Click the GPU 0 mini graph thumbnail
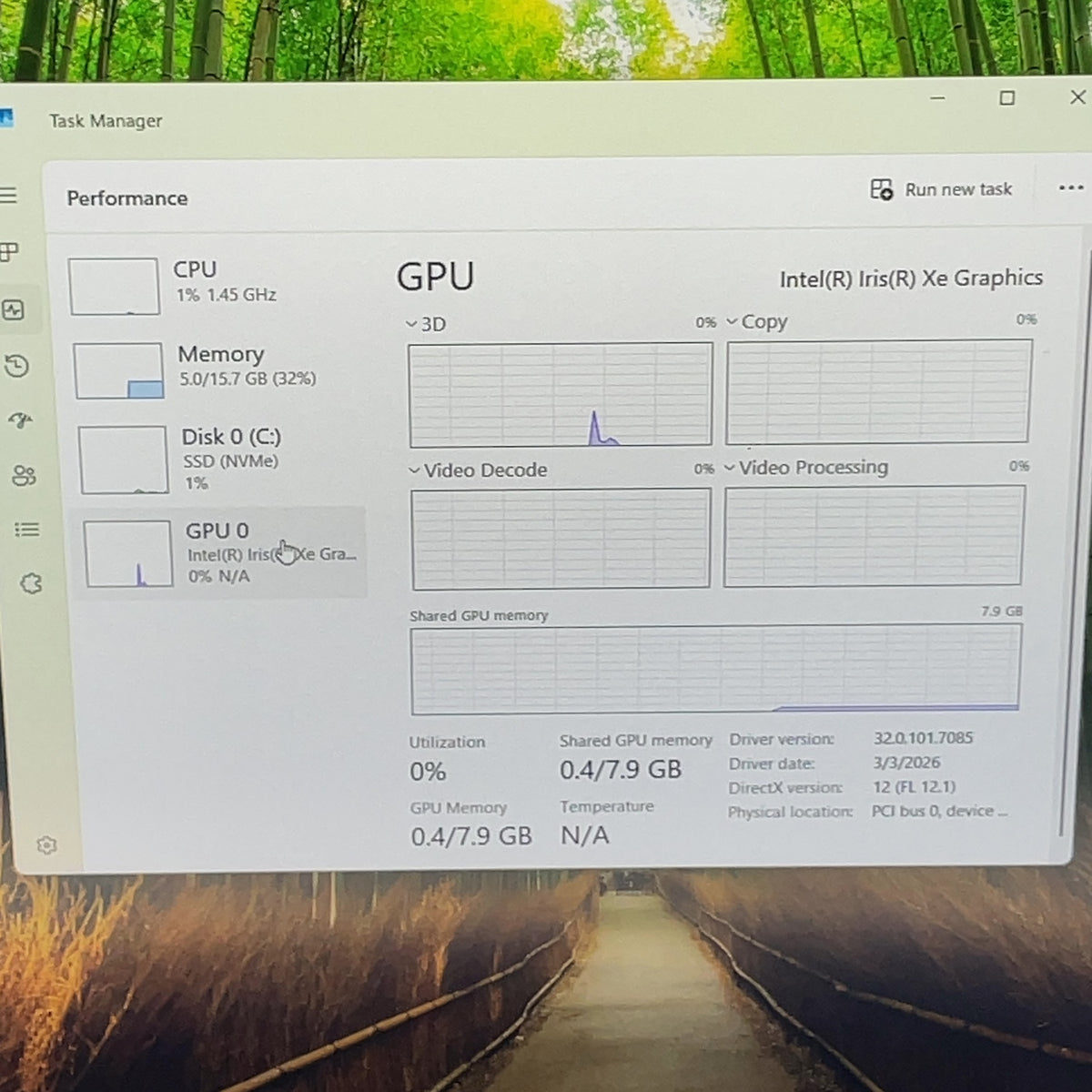This screenshot has width=1092, height=1092. 127,553
